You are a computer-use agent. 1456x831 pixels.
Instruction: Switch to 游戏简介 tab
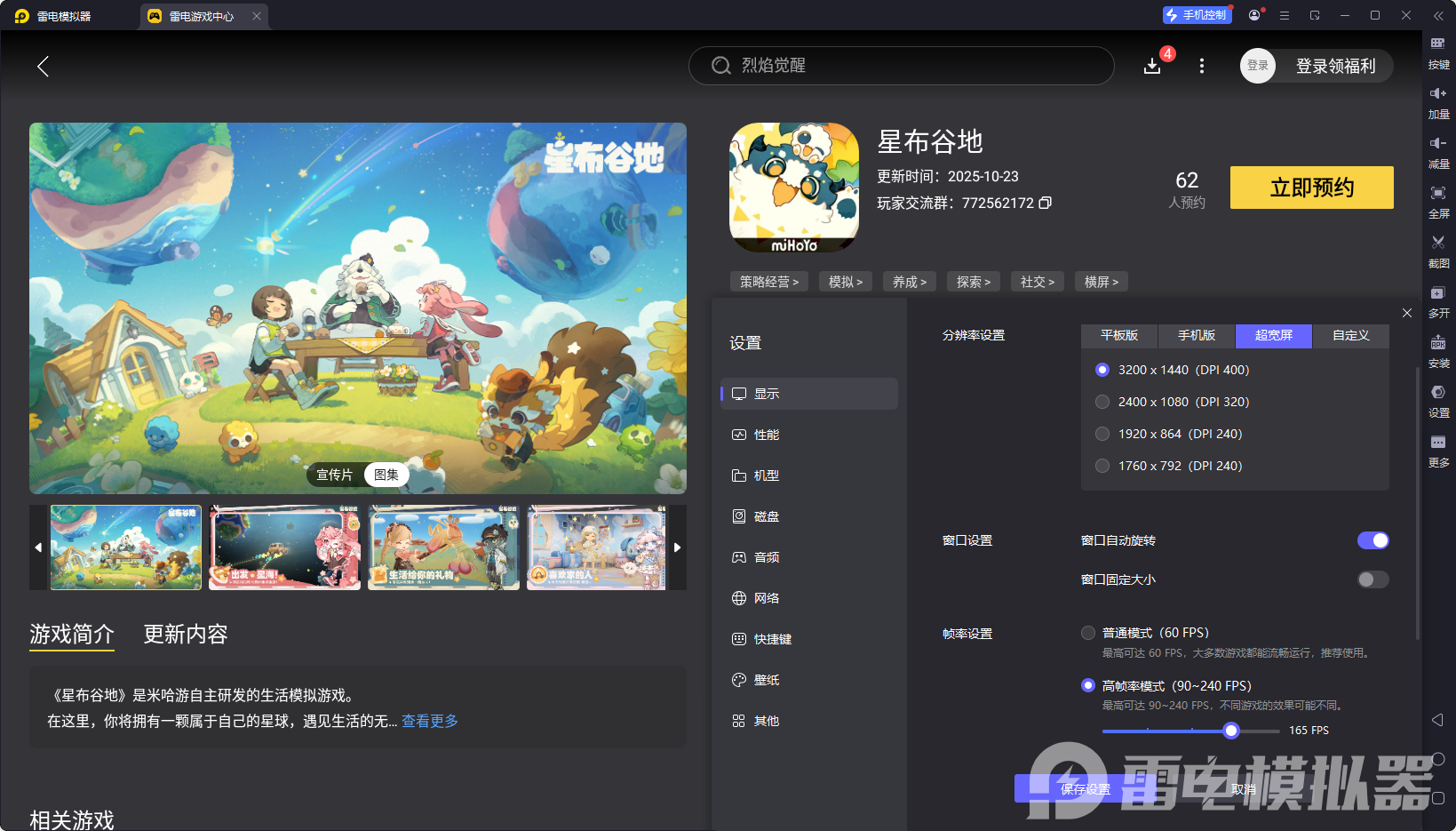[72, 635]
